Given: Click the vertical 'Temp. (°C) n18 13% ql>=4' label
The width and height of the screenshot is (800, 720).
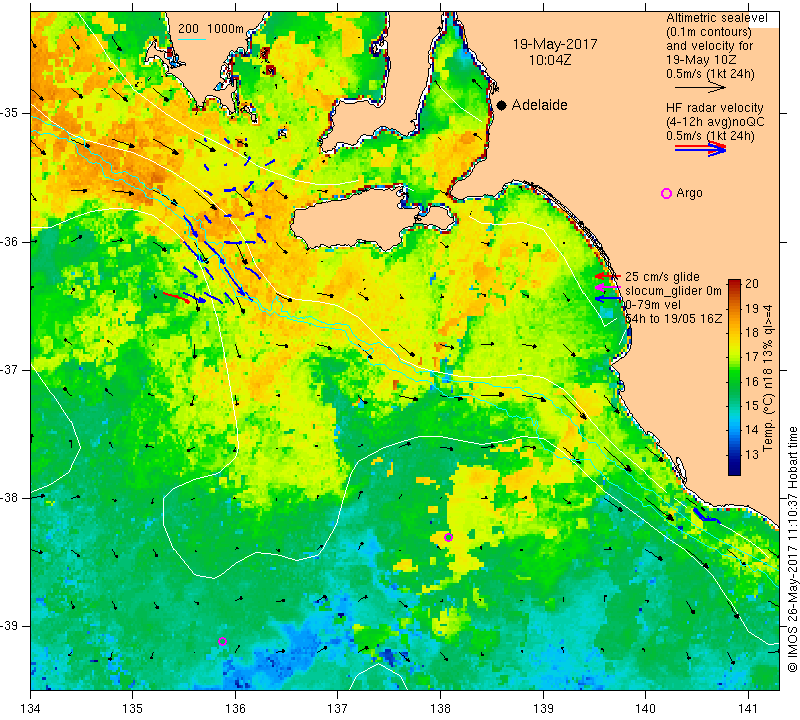Looking at the screenshot, I should pyautogui.click(x=768, y=378).
